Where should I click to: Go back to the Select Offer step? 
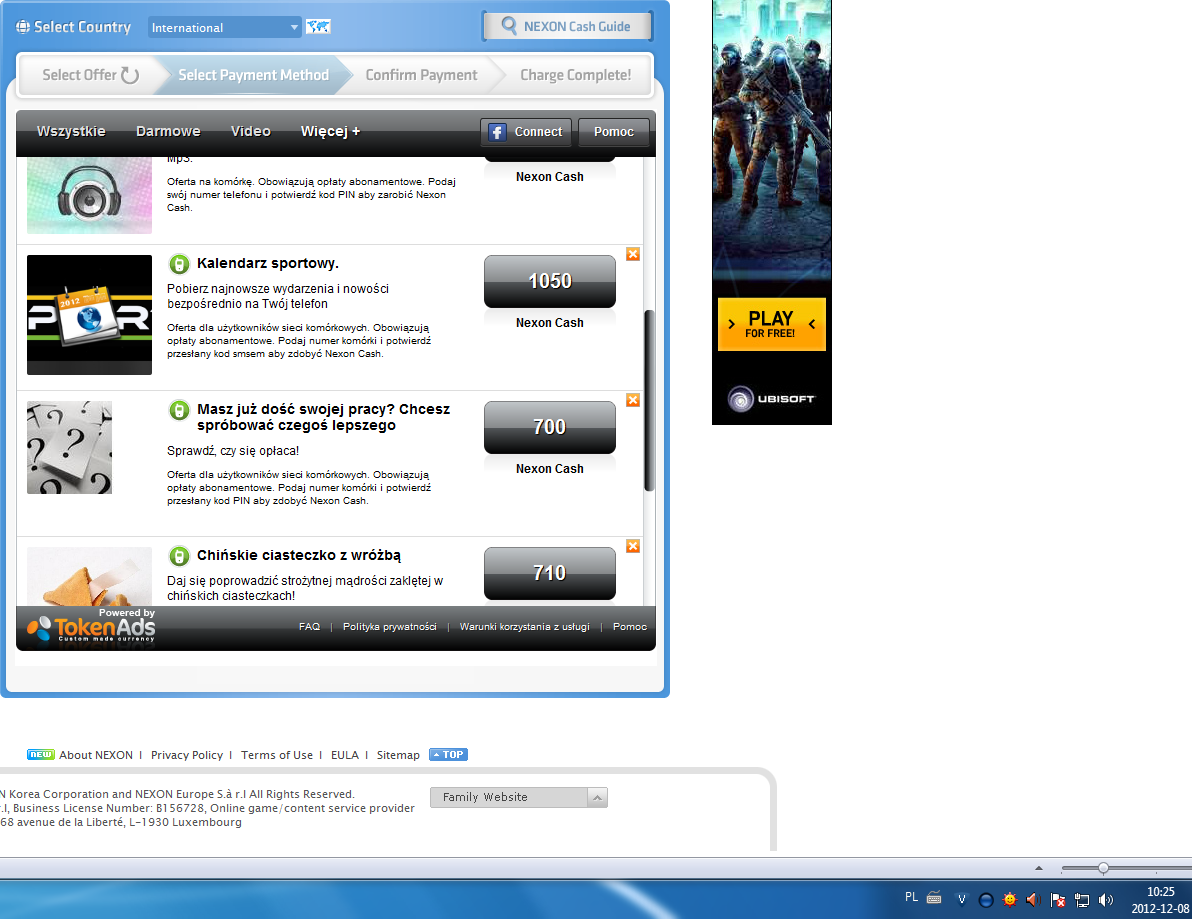[89, 74]
